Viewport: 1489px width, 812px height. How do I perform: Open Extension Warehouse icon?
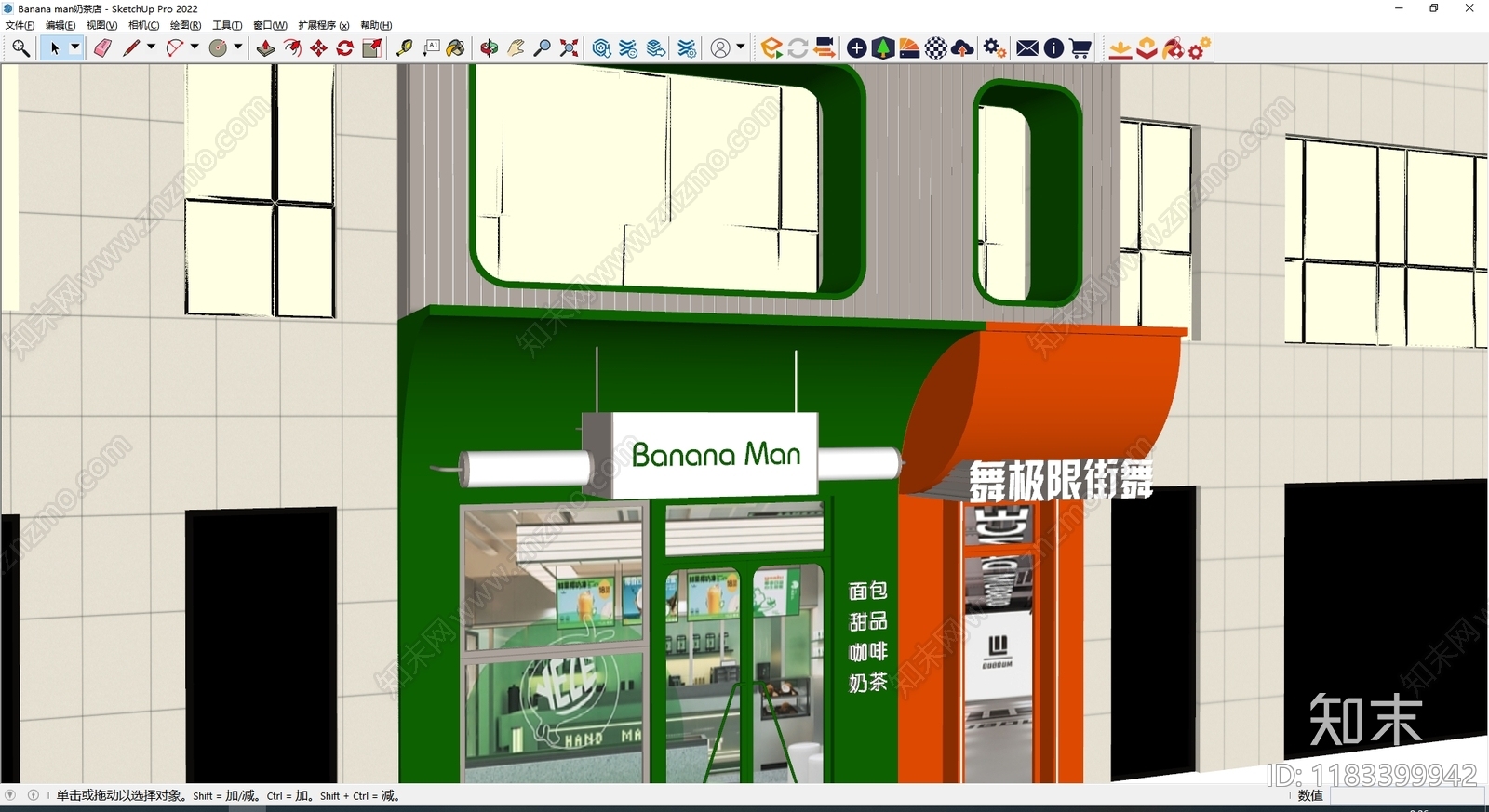coord(629,48)
